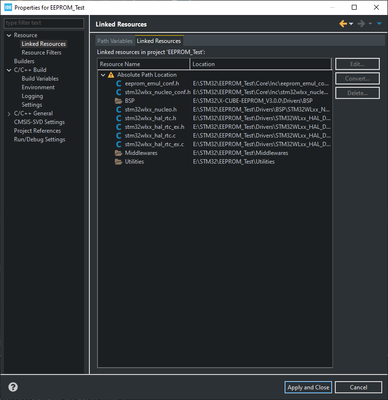Click the type filter text field
Image resolution: width=388 pixels, height=400 pixels.
(x=44, y=23)
